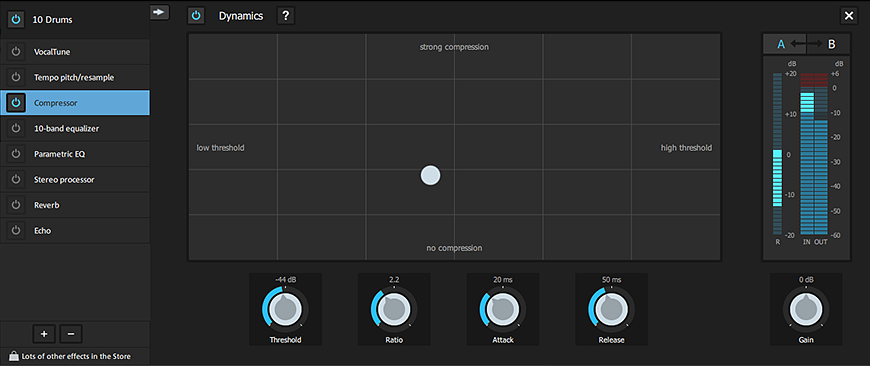This screenshot has width=870, height=366.
Task: Select the Echo effect row
Action: [x=75, y=231]
